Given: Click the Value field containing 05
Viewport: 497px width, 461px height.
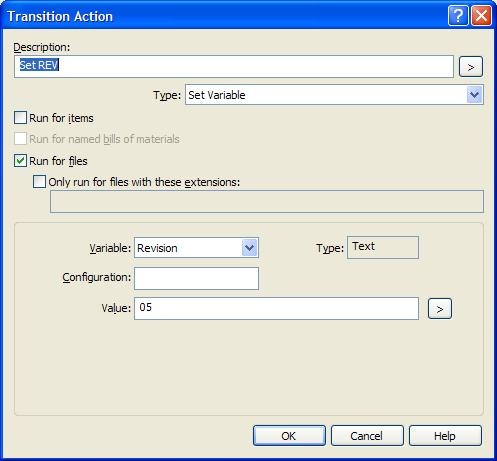Looking at the screenshot, I should tap(276, 308).
